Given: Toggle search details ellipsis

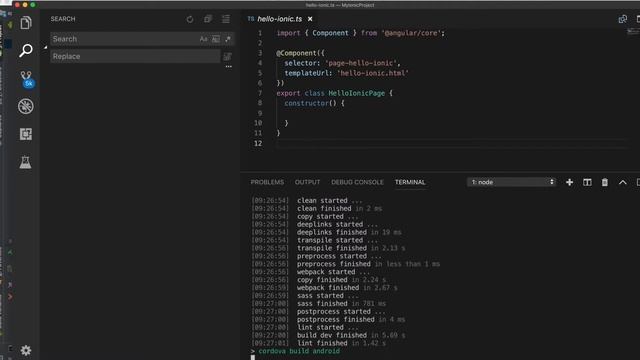Looking at the screenshot, I should (229, 67).
